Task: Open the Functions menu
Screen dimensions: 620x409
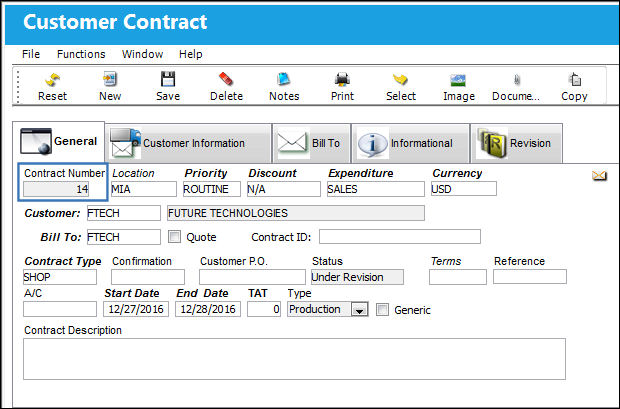Action: tap(81, 54)
